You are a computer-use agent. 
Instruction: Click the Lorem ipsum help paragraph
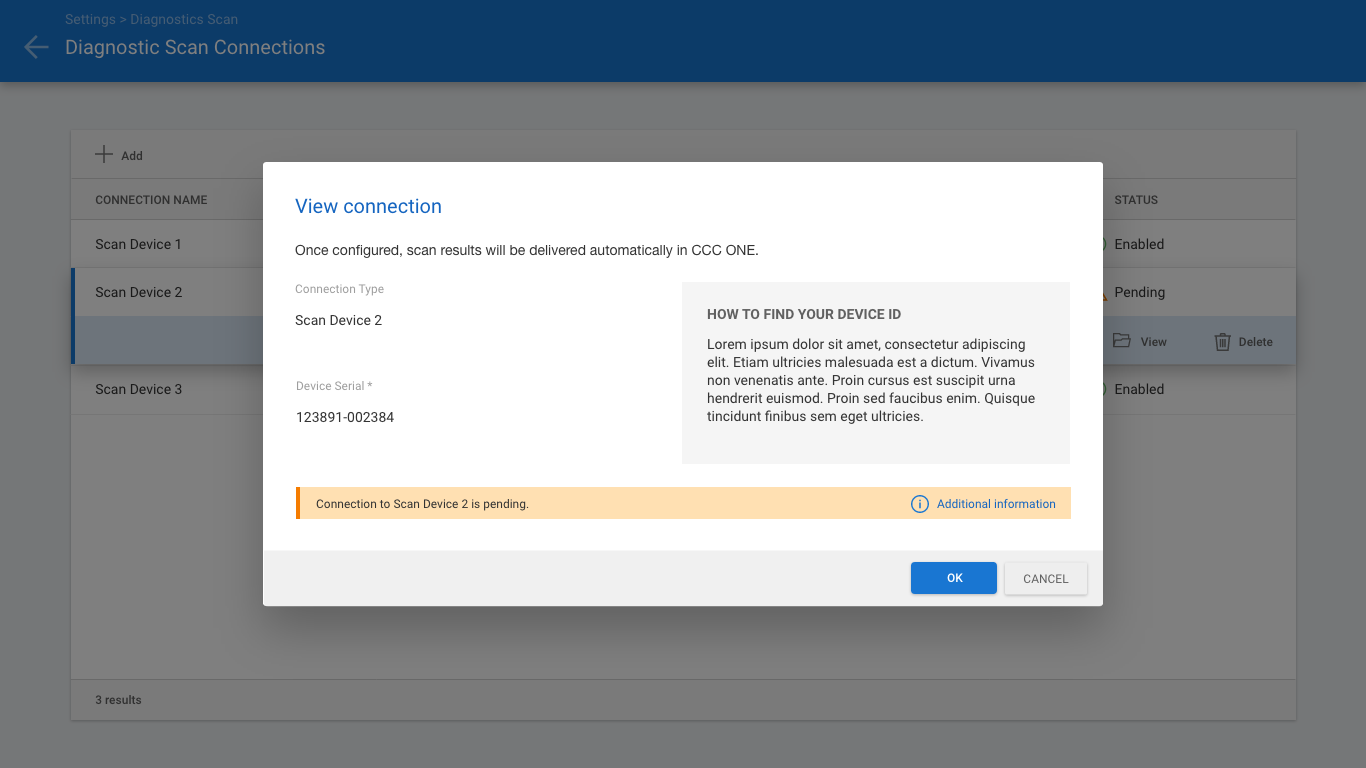871,380
